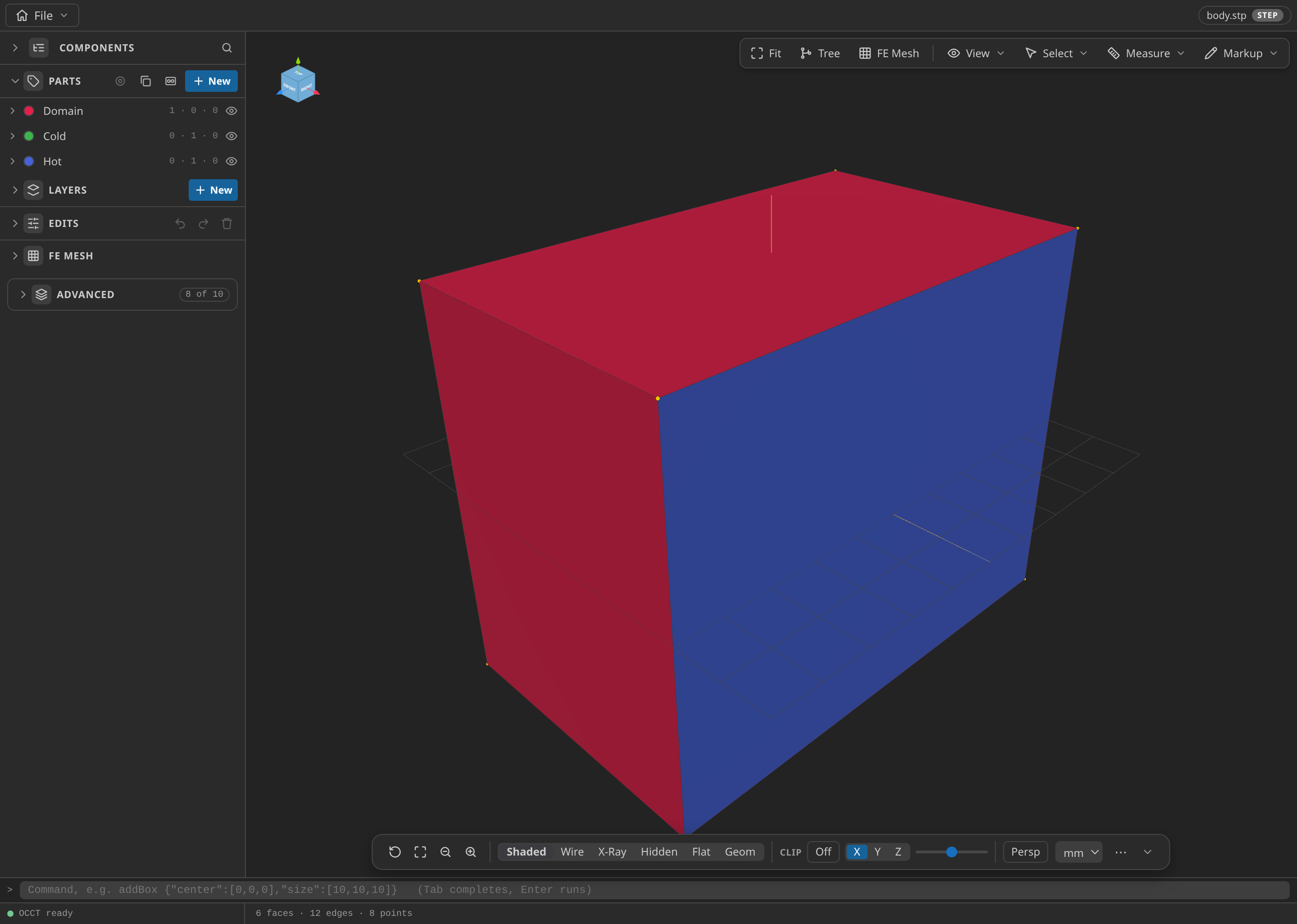This screenshot has width=1297, height=924.
Task: Zoom in using the plus magnifier
Action: point(471,852)
